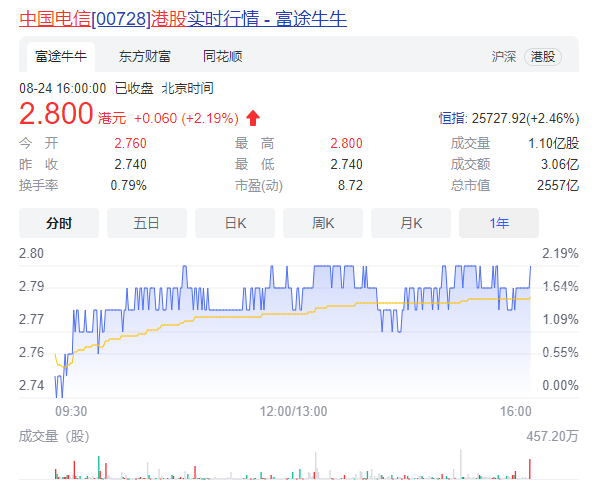This screenshot has height=488, width=605.
Task: Click the 09:30 time axis label
Action: (71, 411)
